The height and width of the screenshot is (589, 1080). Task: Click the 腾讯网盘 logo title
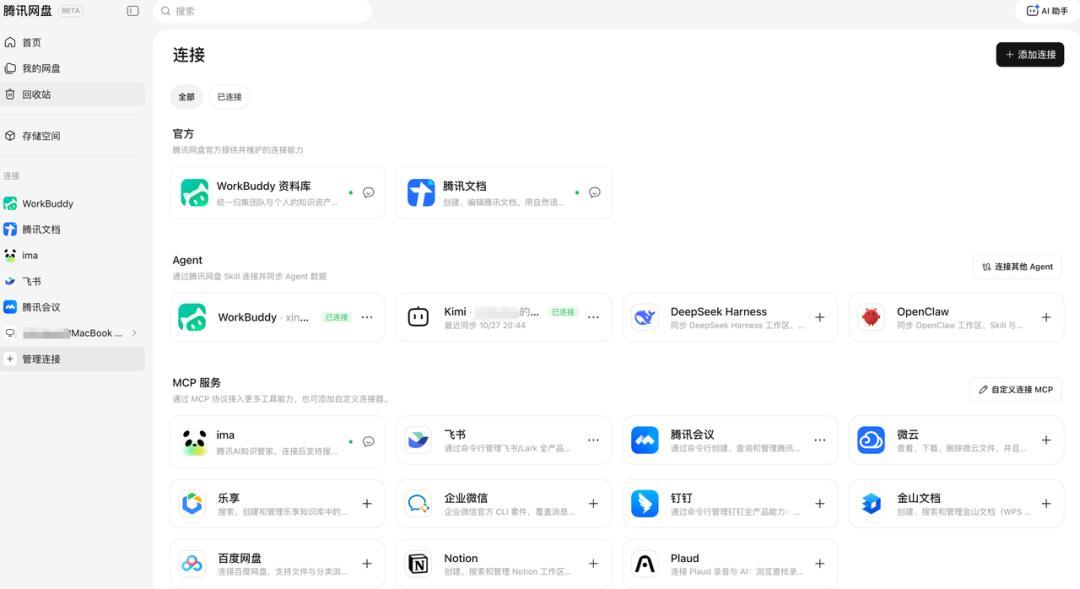pos(28,10)
